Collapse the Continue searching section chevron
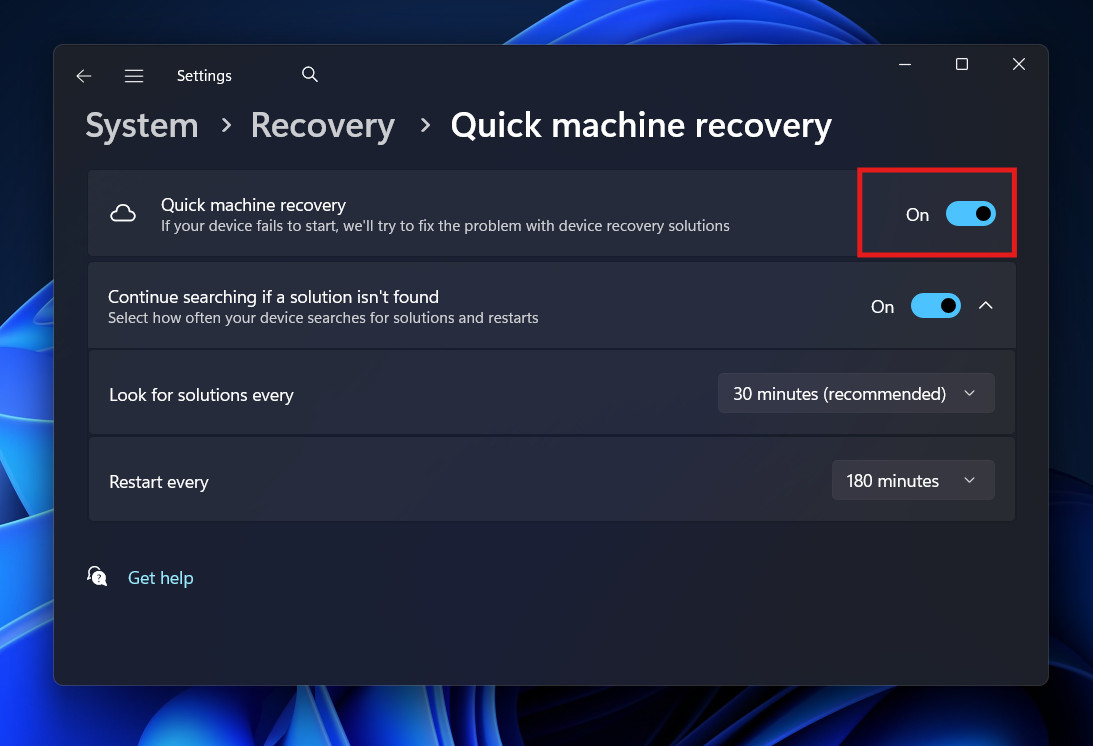 tap(986, 305)
